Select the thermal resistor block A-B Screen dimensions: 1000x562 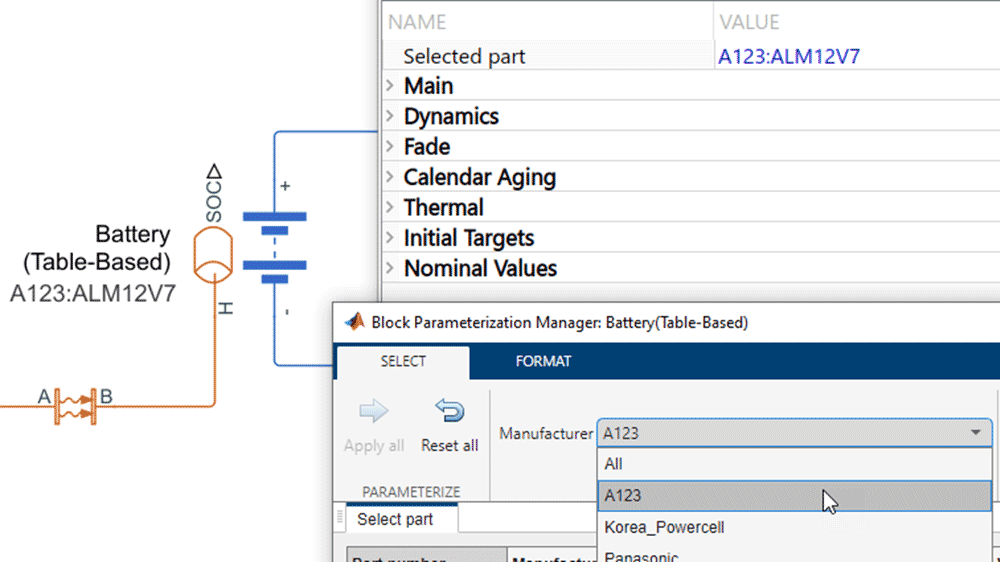75,405
